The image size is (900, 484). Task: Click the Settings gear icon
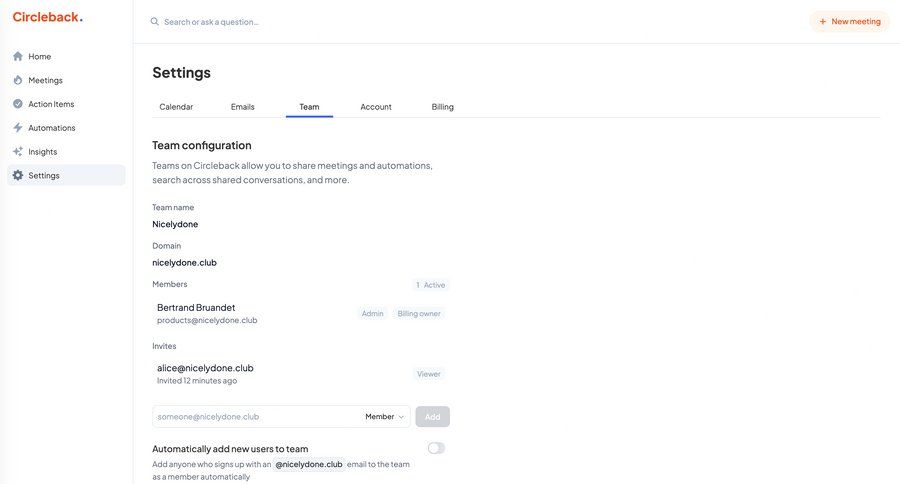click(18, 176)
